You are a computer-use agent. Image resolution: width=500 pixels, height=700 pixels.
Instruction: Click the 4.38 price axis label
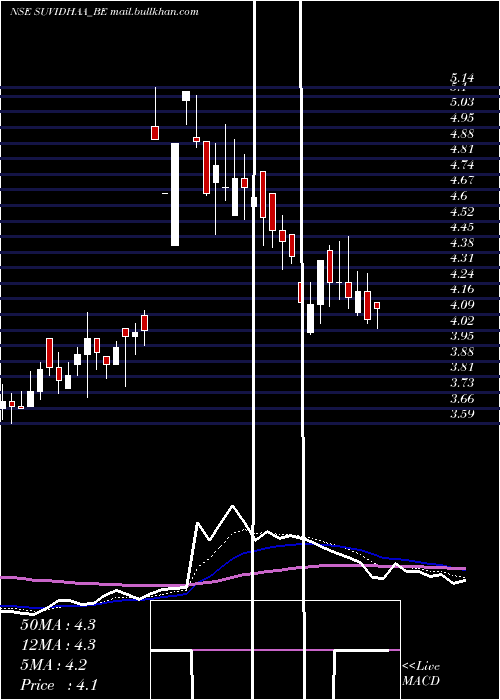(x=462, y=242)
